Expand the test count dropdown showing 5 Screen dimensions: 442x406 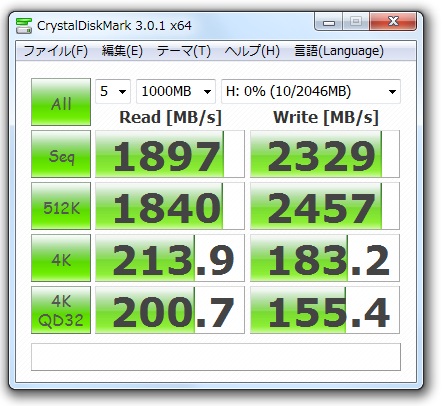[113, 91]
